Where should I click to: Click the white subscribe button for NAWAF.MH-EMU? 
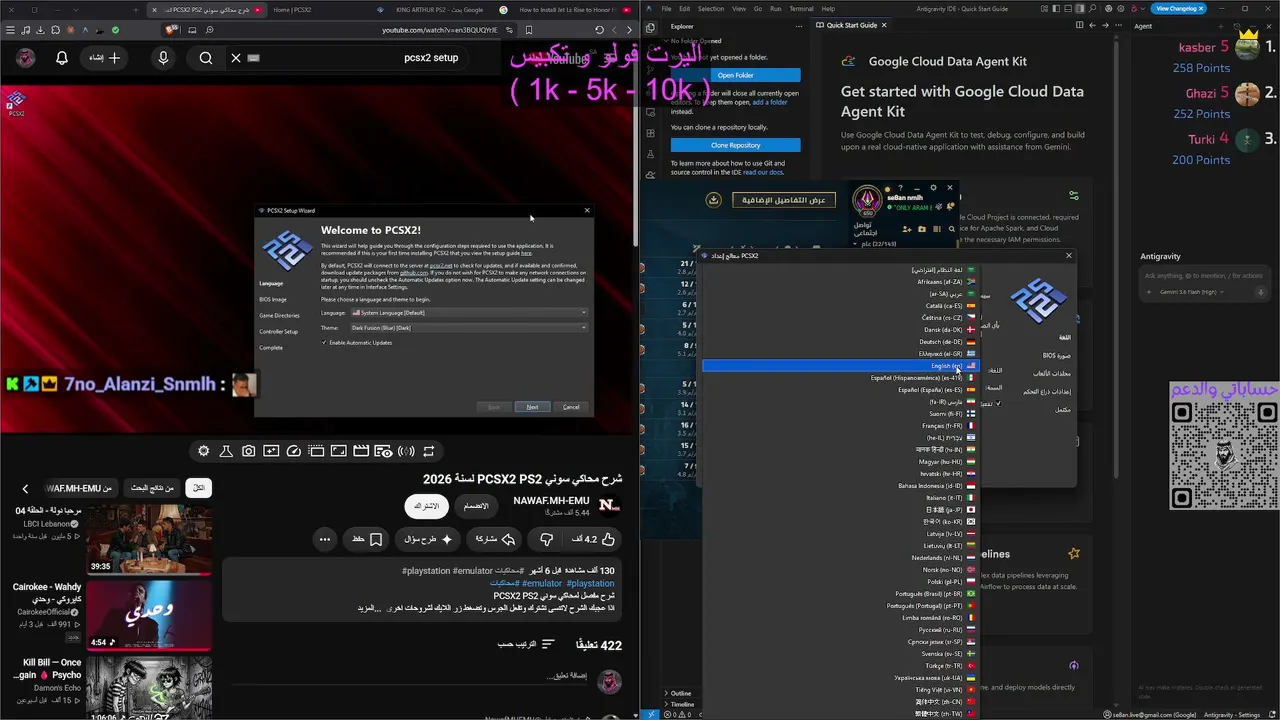coord(427,506)
